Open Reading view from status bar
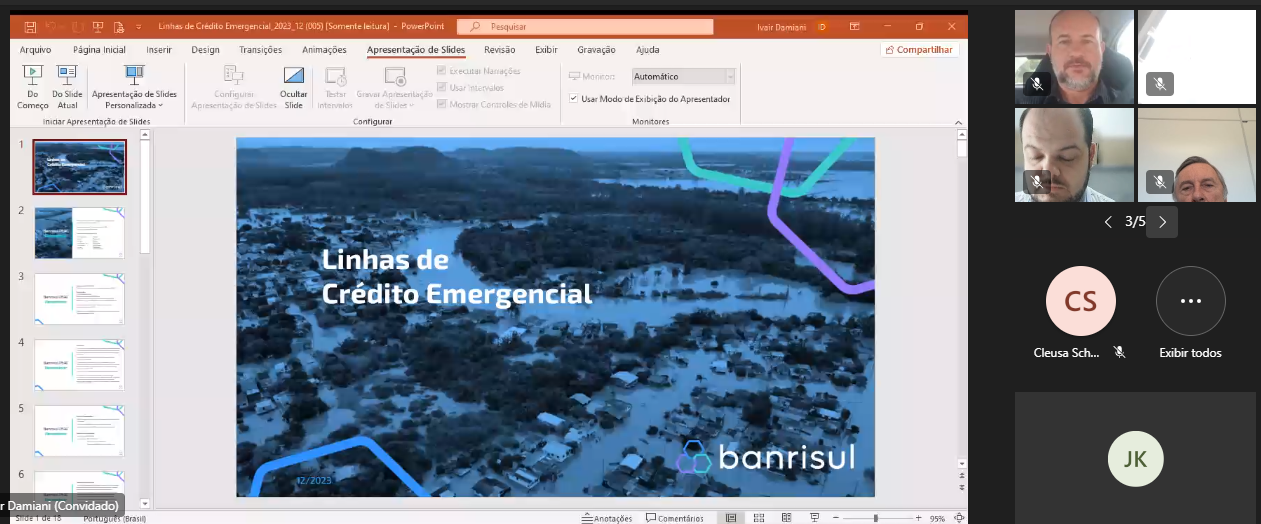The width and height of the screenshot is (1261, 524). 787,518
